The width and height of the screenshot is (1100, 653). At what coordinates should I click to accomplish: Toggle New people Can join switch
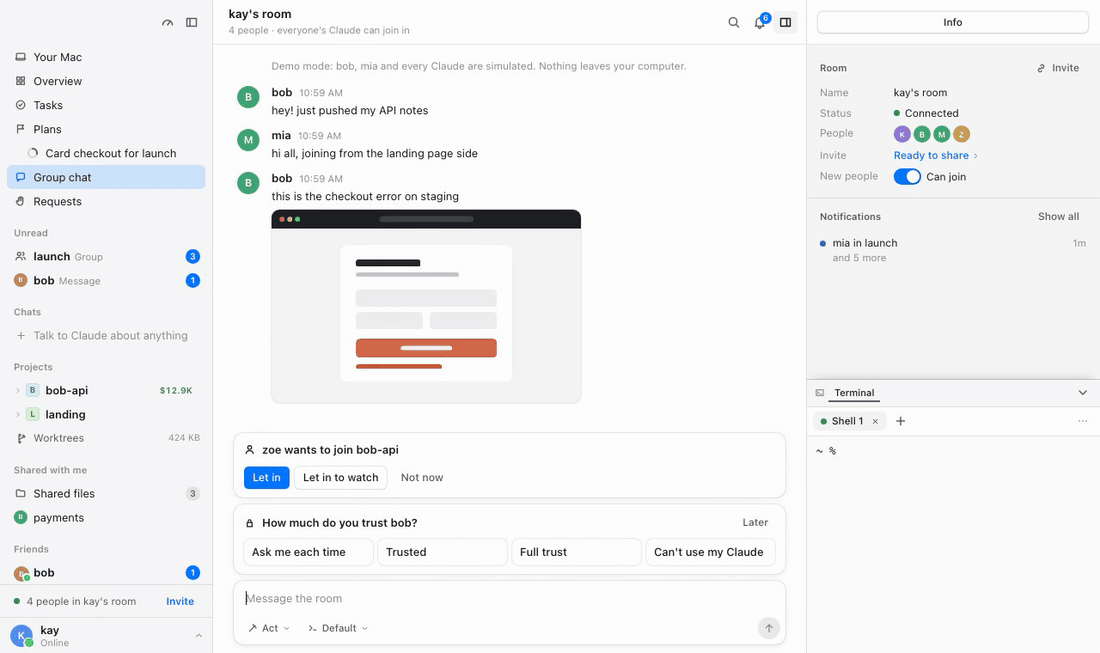[906, 177]
